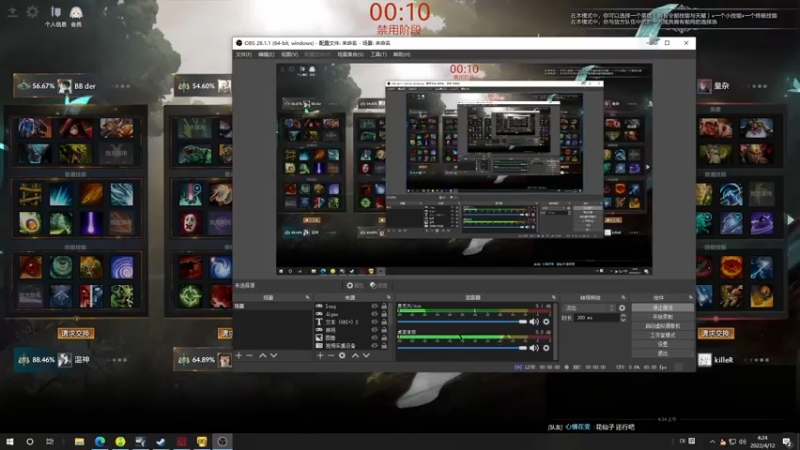Viewport: 800px width, 450px height.
Task: Open the 工具(T) menu in OBS
Action: tap(378, 55)
